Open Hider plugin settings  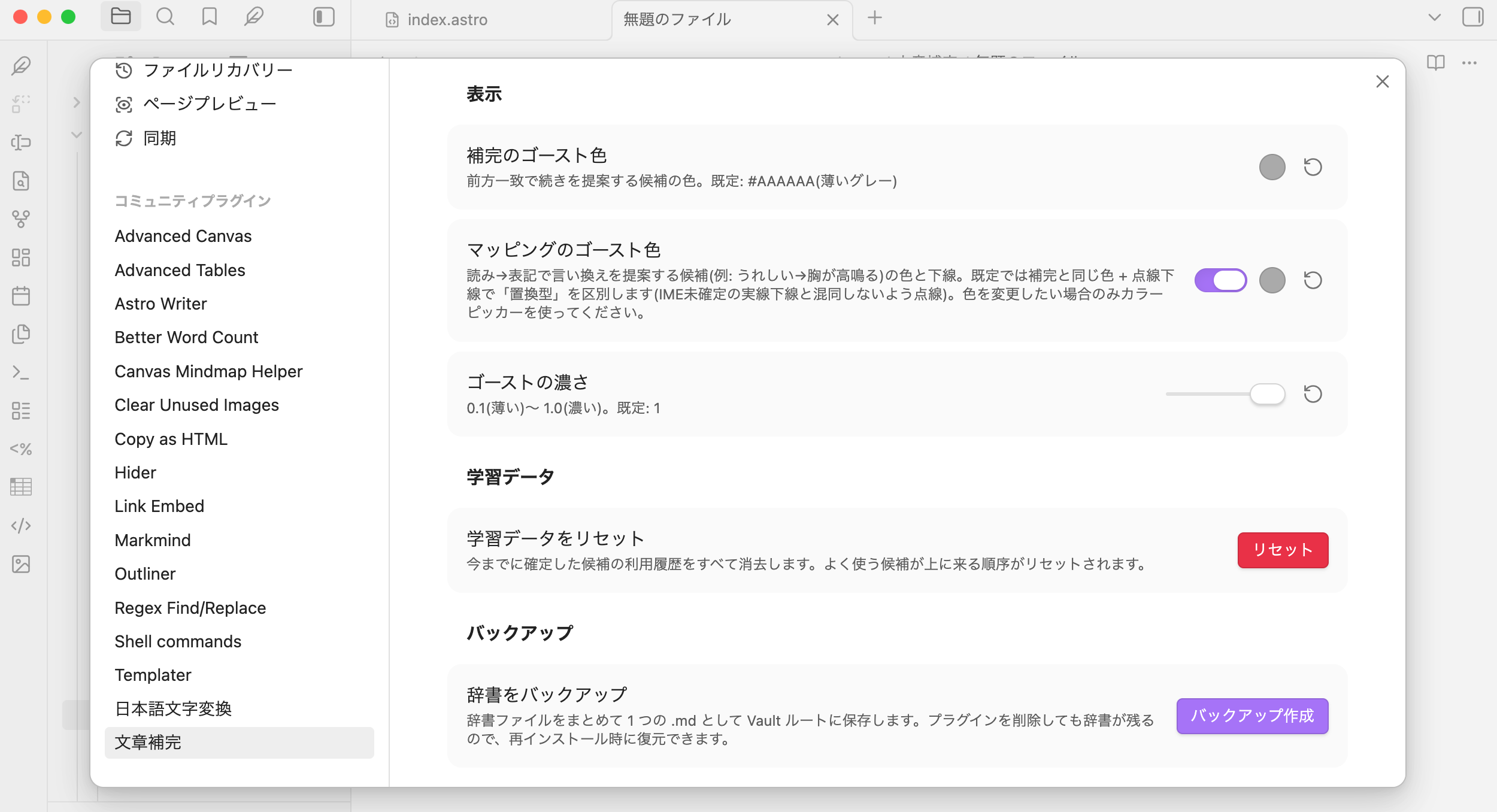coord(240,472)
